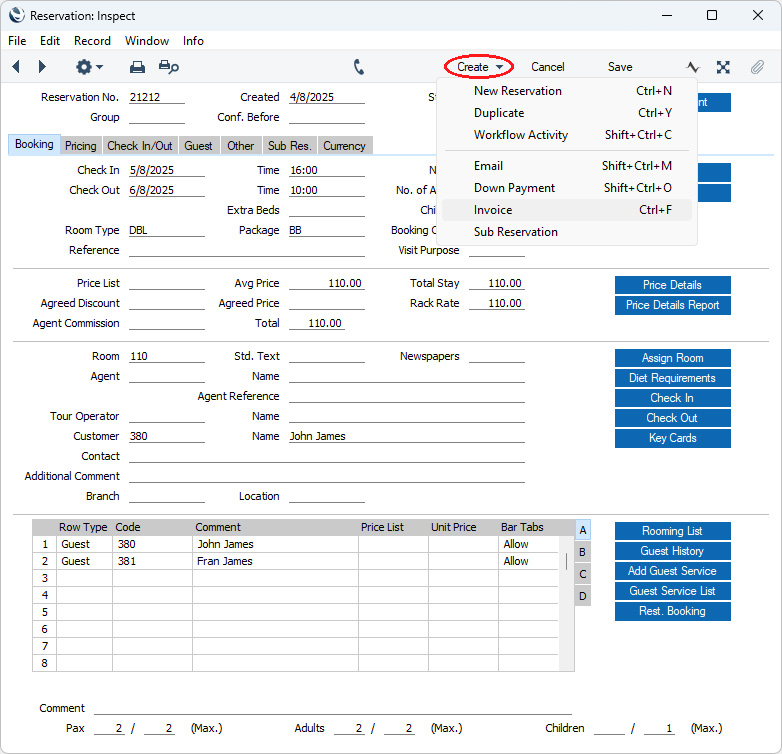Viewport: 782px width, 754px height.
Task: Click the Reservation No. field 21212
Action: tap(157, 97)
